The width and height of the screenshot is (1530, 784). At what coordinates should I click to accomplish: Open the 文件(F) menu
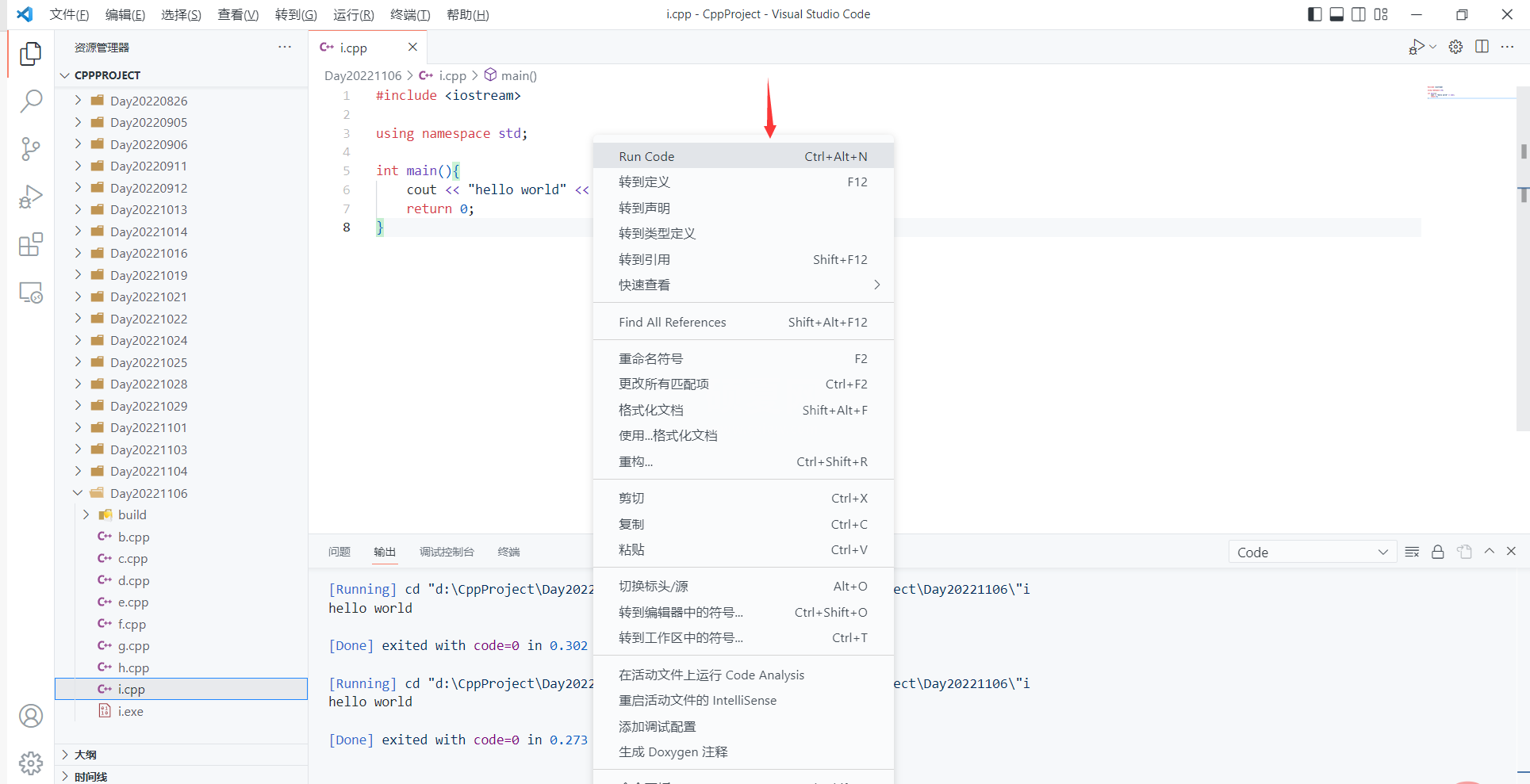pos(69,14)
